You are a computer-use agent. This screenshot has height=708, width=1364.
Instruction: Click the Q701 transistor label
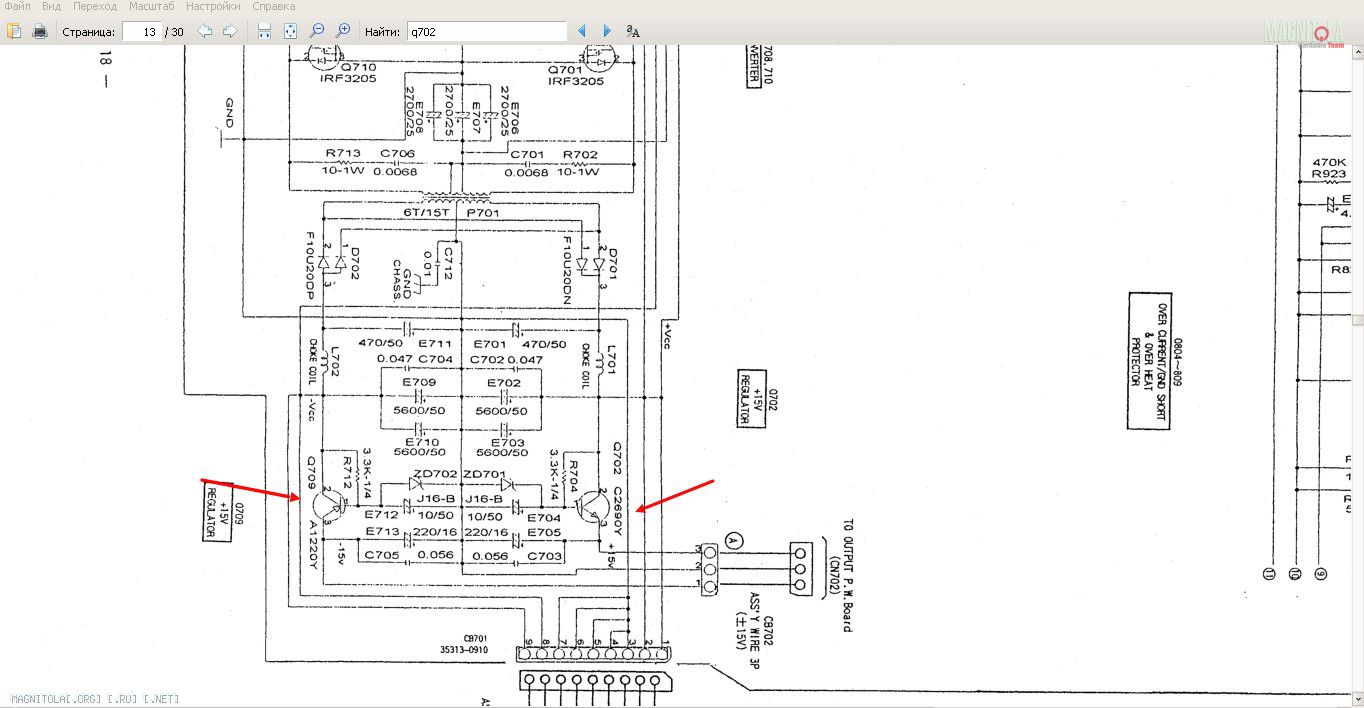click(x=566, y=69)
